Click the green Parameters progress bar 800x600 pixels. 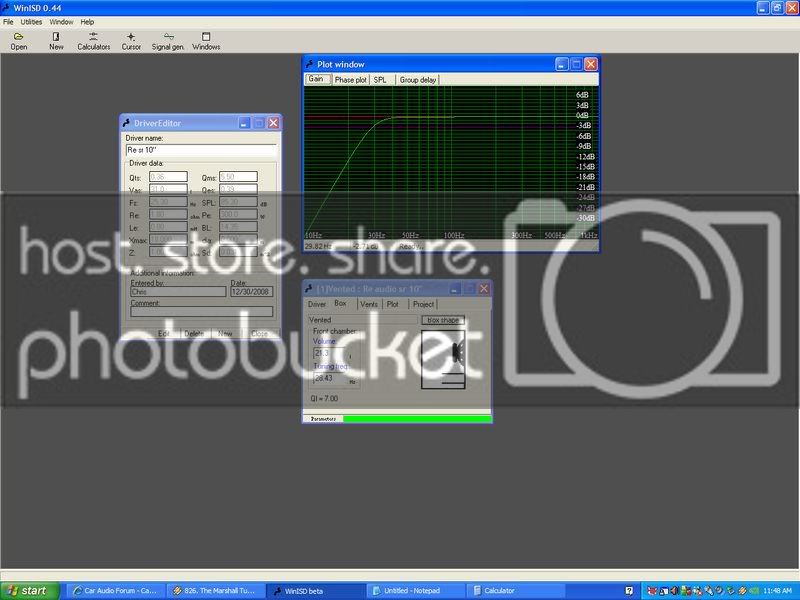click(x=417, y=419)
